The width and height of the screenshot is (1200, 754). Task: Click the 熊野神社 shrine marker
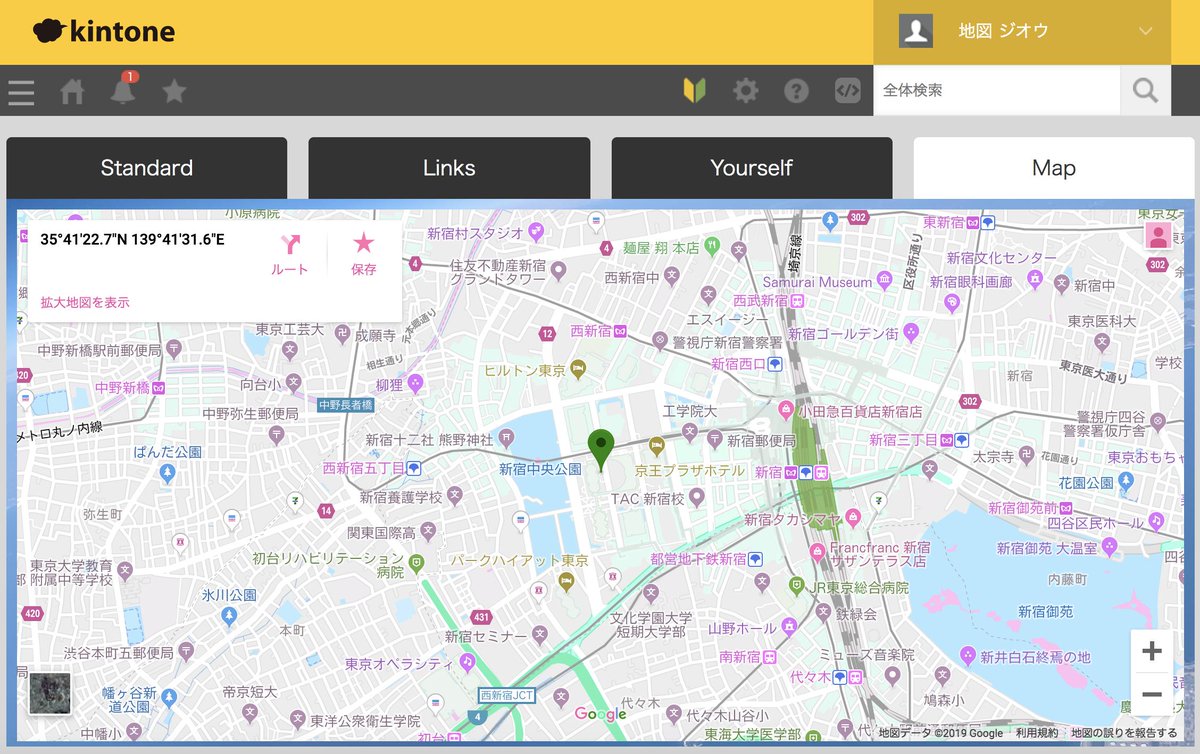[x=507, y=438]
